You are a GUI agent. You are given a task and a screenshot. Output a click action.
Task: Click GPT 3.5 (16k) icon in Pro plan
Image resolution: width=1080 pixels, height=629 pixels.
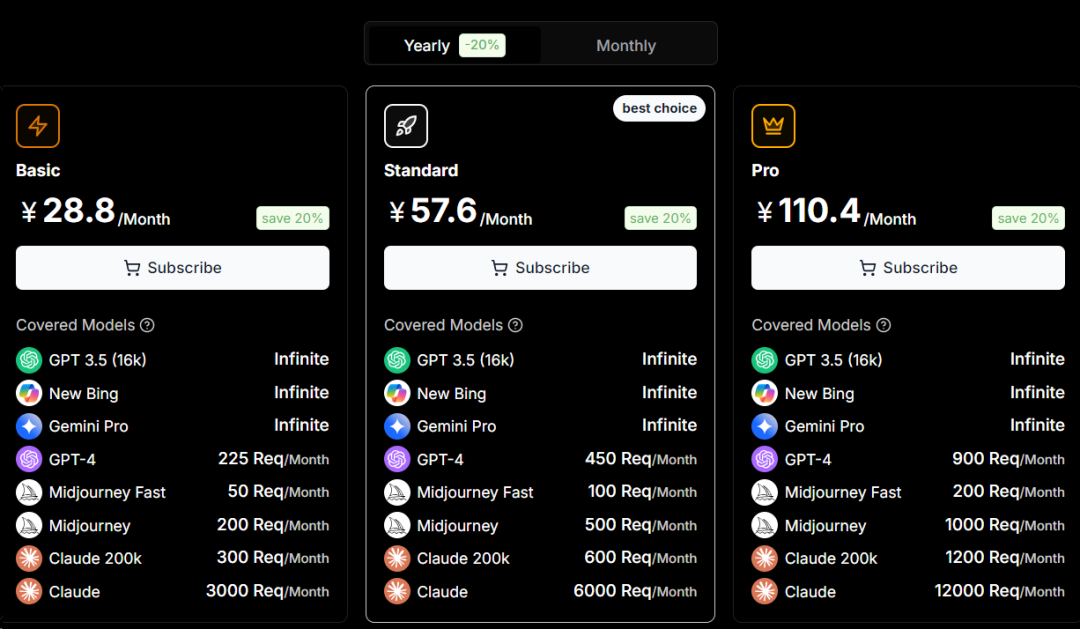[x=765, y=360]
